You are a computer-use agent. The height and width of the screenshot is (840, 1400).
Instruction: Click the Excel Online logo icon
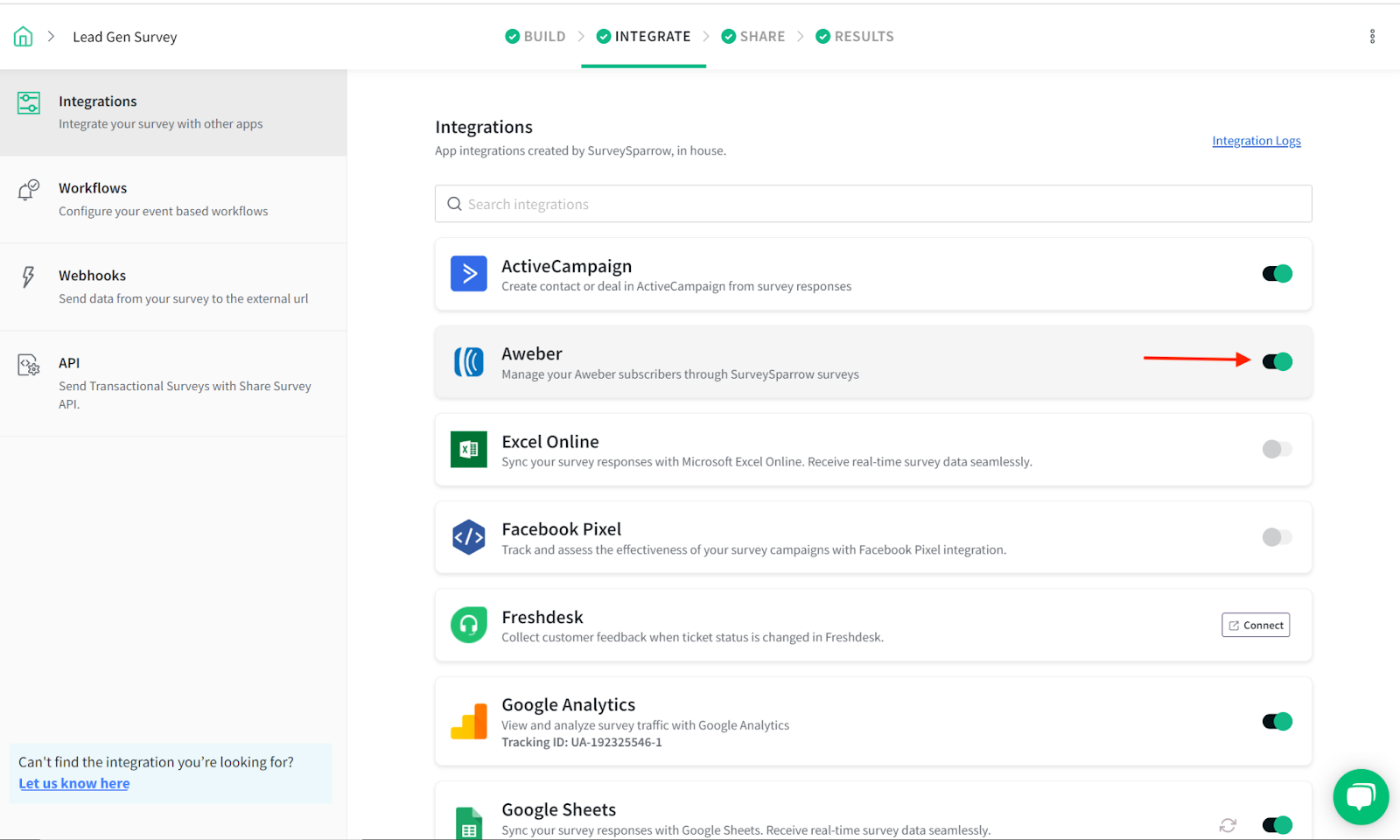pyautogui.click(x=469, y=449)
